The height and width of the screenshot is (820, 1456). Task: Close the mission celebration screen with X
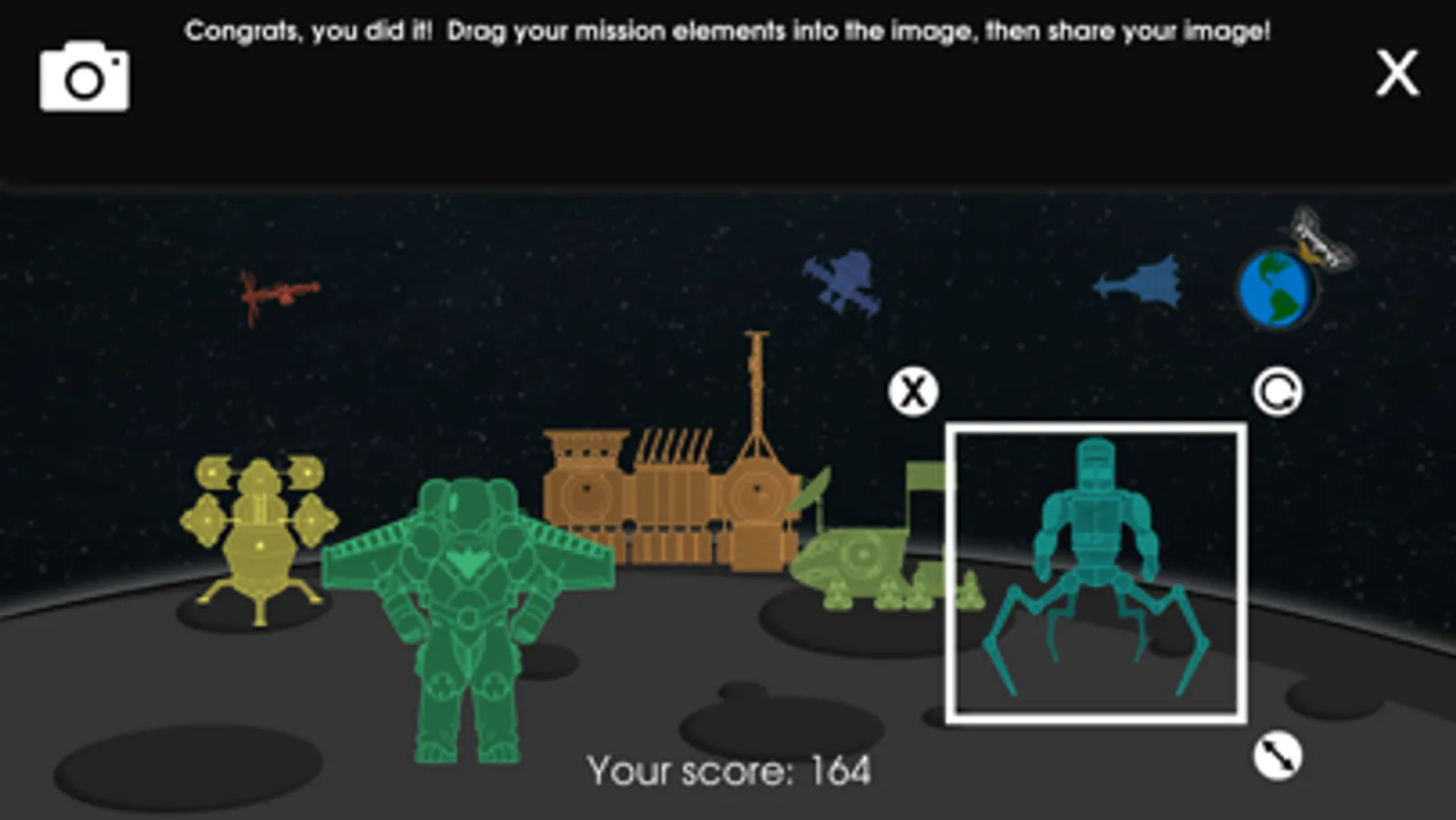click(1397, 73)
